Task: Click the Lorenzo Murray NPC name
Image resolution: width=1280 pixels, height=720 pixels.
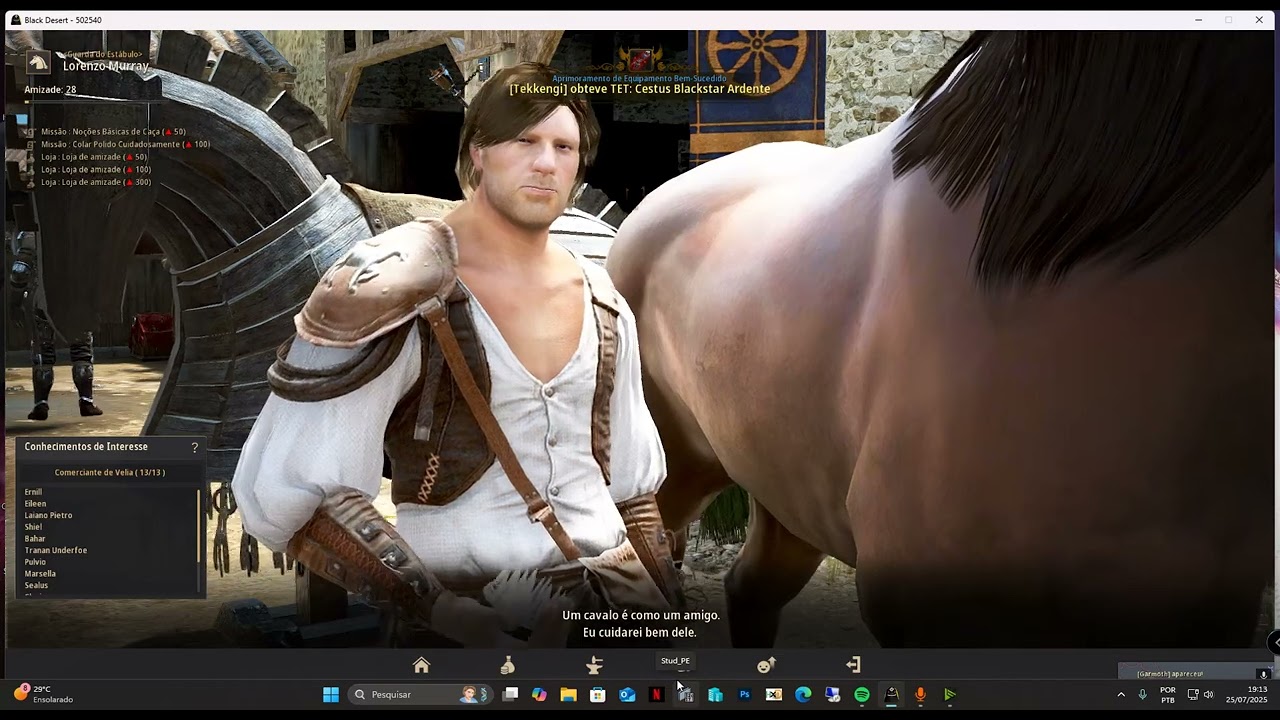Action: pos(106,66)
